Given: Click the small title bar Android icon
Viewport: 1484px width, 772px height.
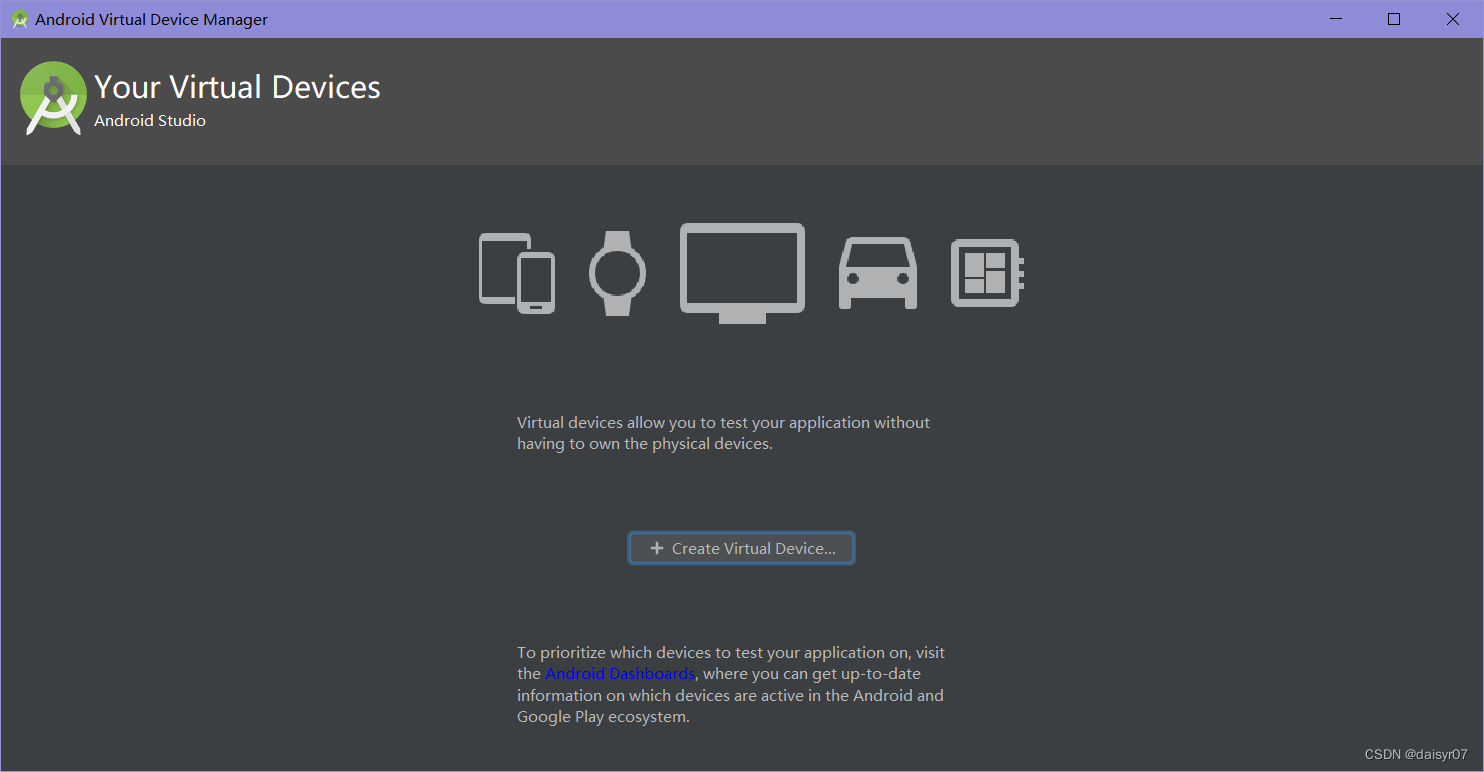Looking at the screenshot, I should pos(19,19).
